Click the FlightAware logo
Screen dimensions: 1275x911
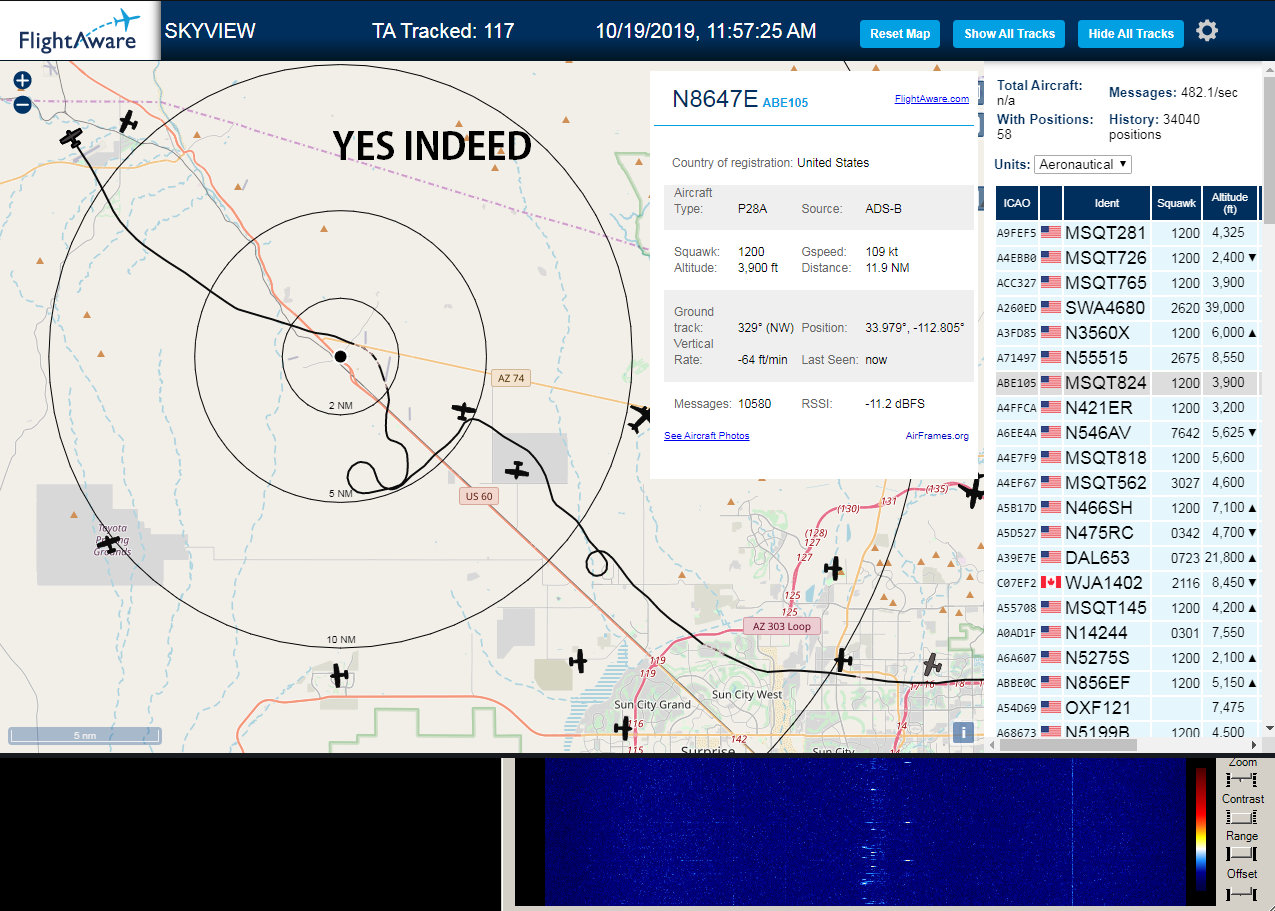pyautogui.click(x=79, y=30)
